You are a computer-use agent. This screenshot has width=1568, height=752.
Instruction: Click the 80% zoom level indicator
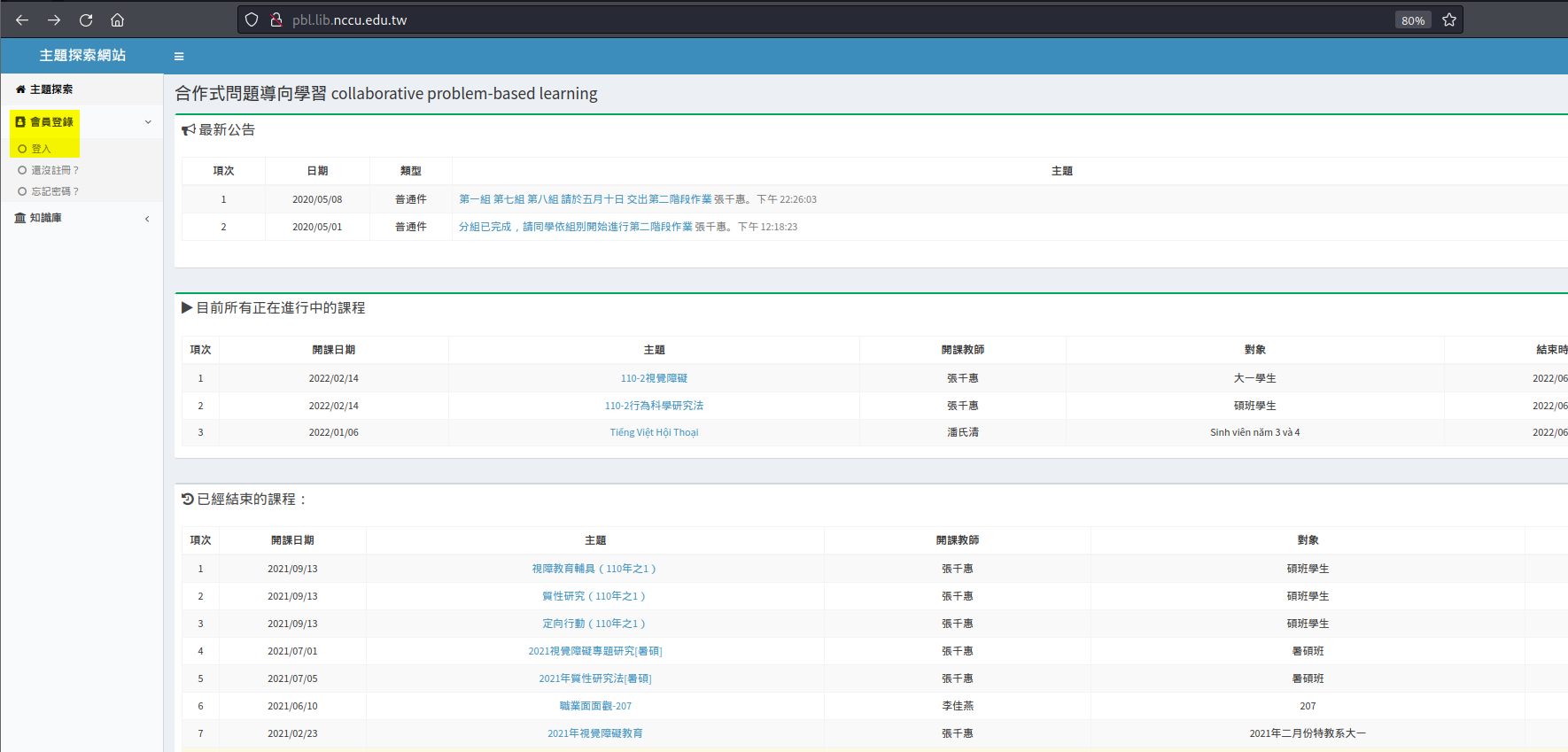click(x=1413, y=20)
